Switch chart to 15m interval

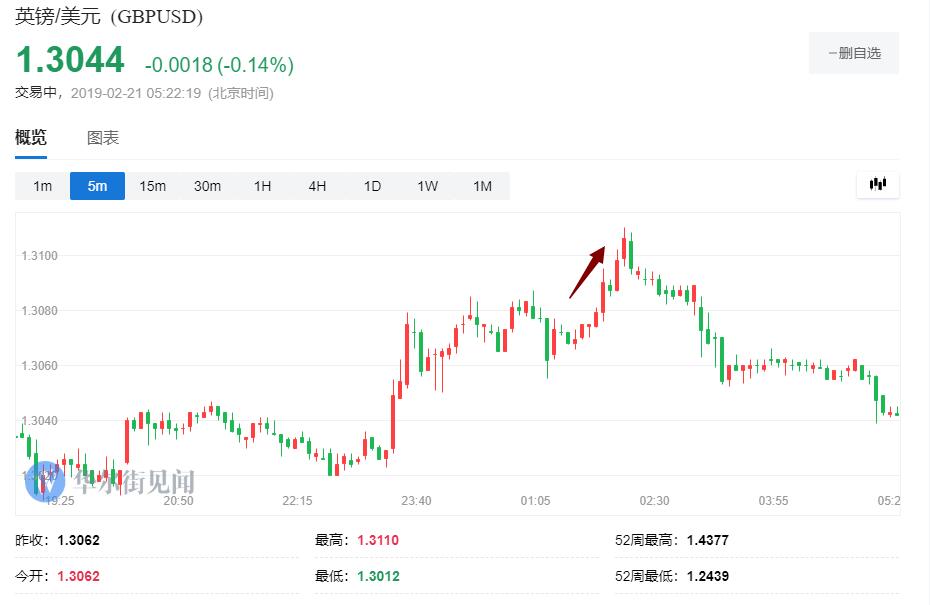click(x=152, y=186)
